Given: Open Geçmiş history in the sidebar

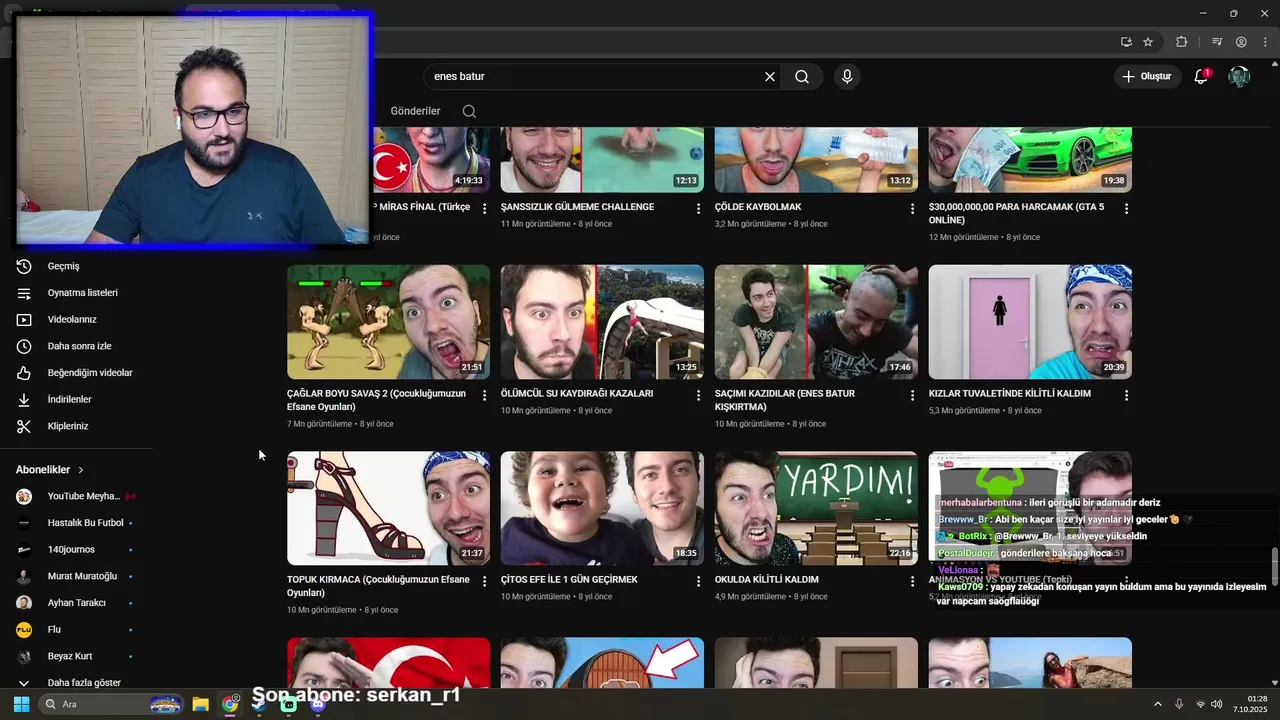Looking at the screenshot, I should tap(63, 266).
